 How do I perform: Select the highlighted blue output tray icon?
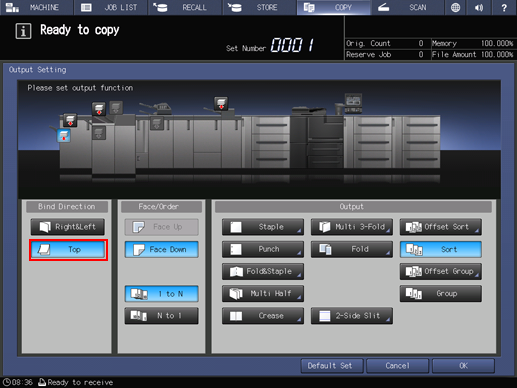point(64,136)
